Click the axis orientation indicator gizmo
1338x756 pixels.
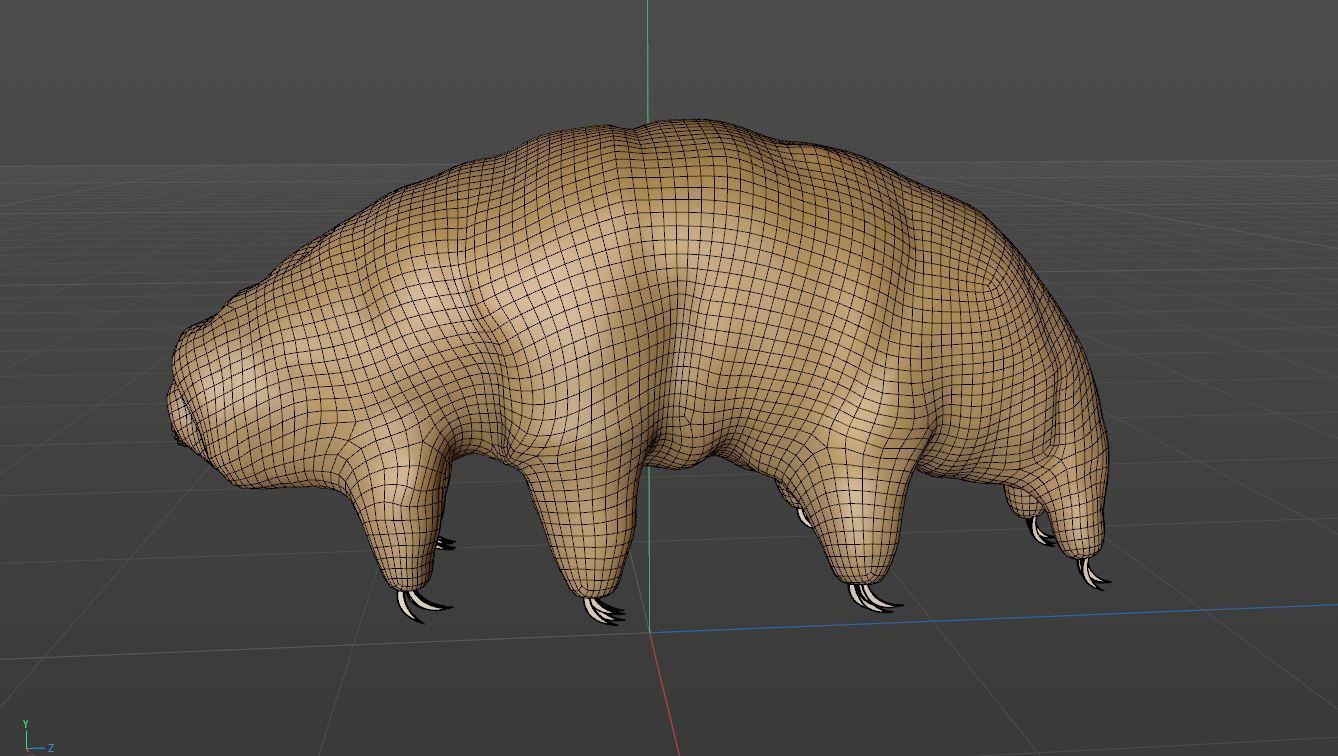(37, 737)
